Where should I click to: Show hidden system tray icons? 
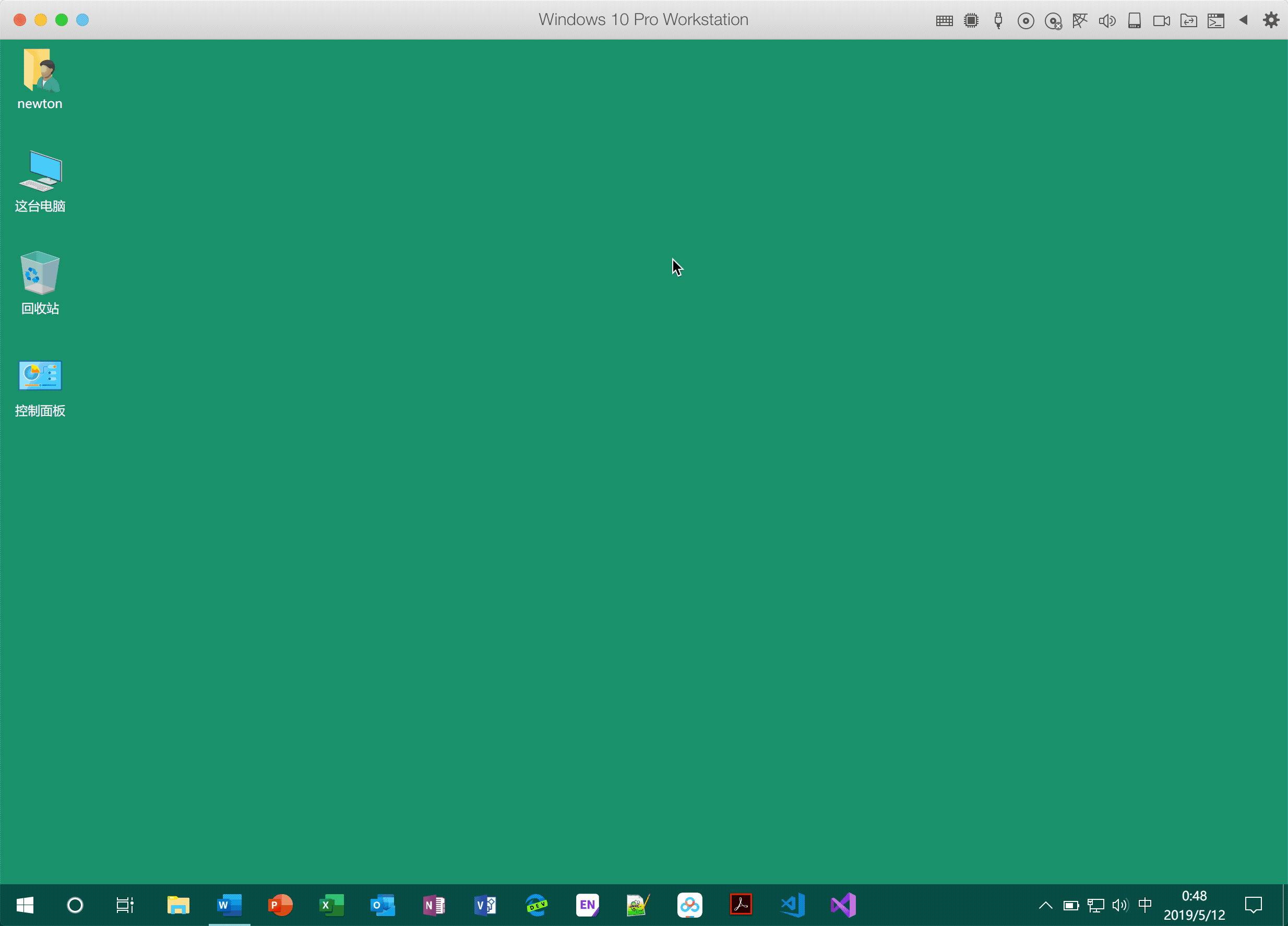pyautogui.click(x=1045, y=905)
